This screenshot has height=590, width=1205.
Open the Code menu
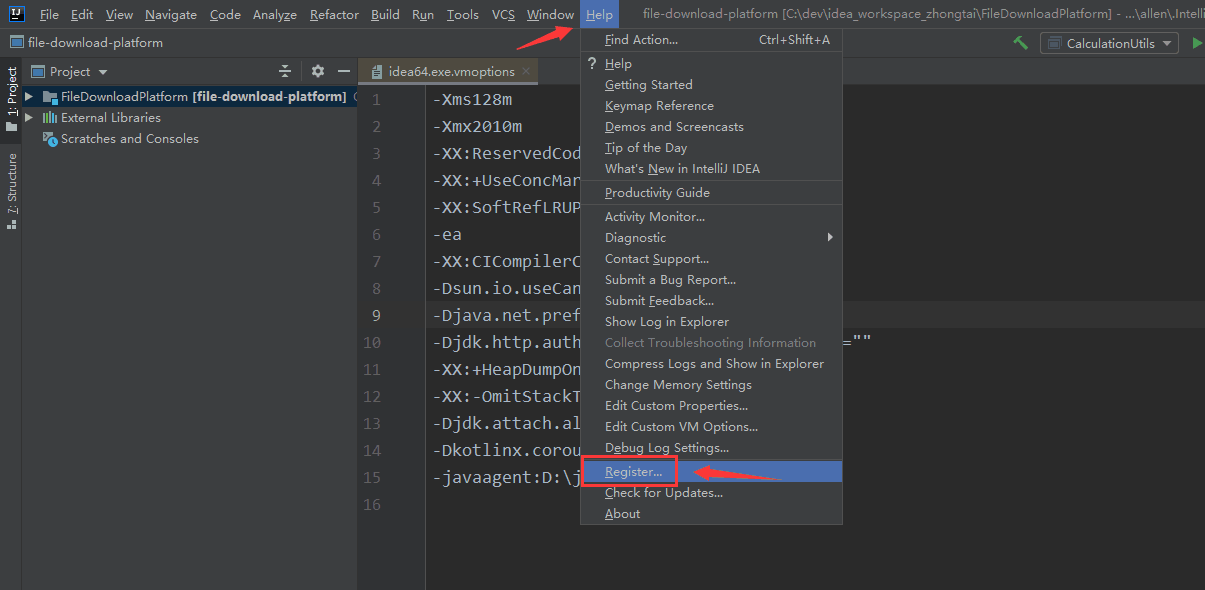[x=225, y=15]
